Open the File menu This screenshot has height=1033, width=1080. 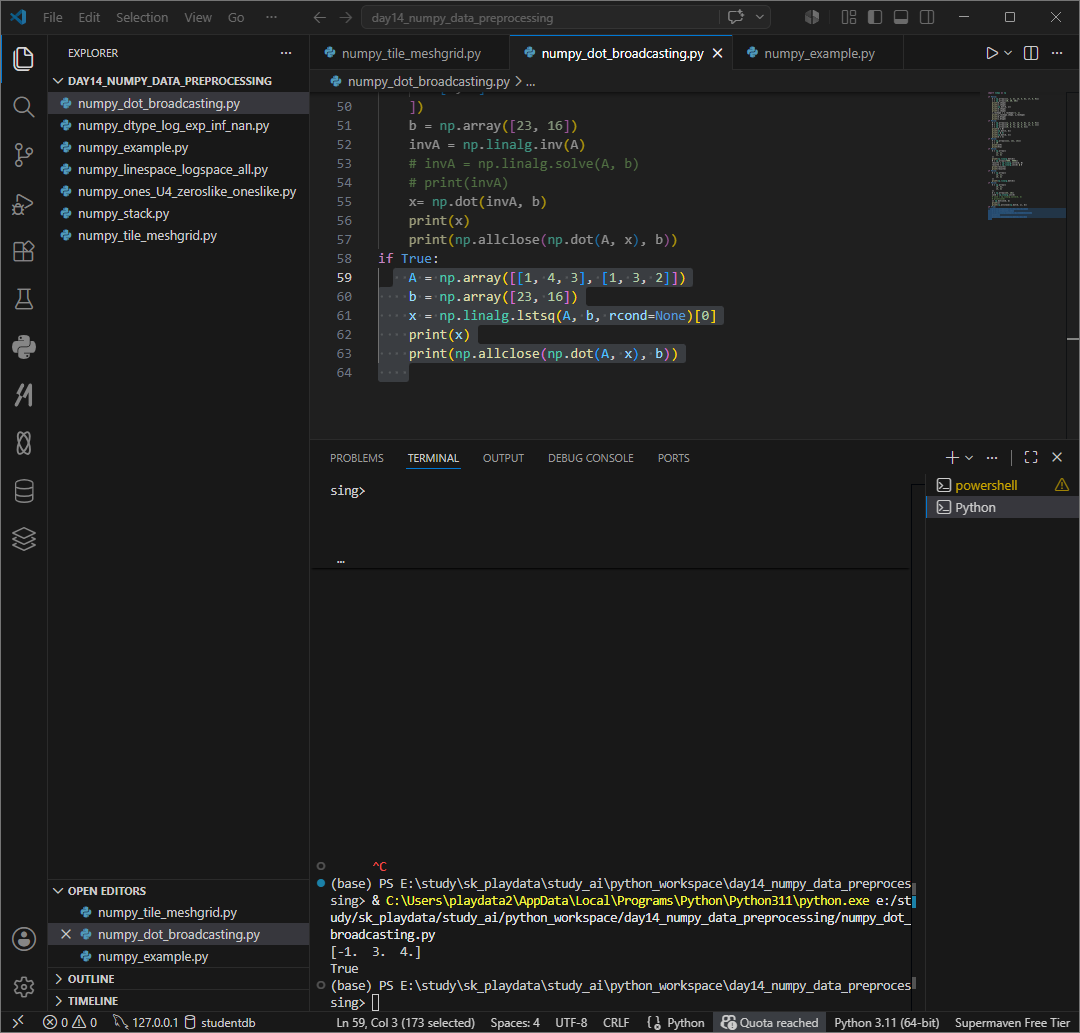(x=52, y=18)
